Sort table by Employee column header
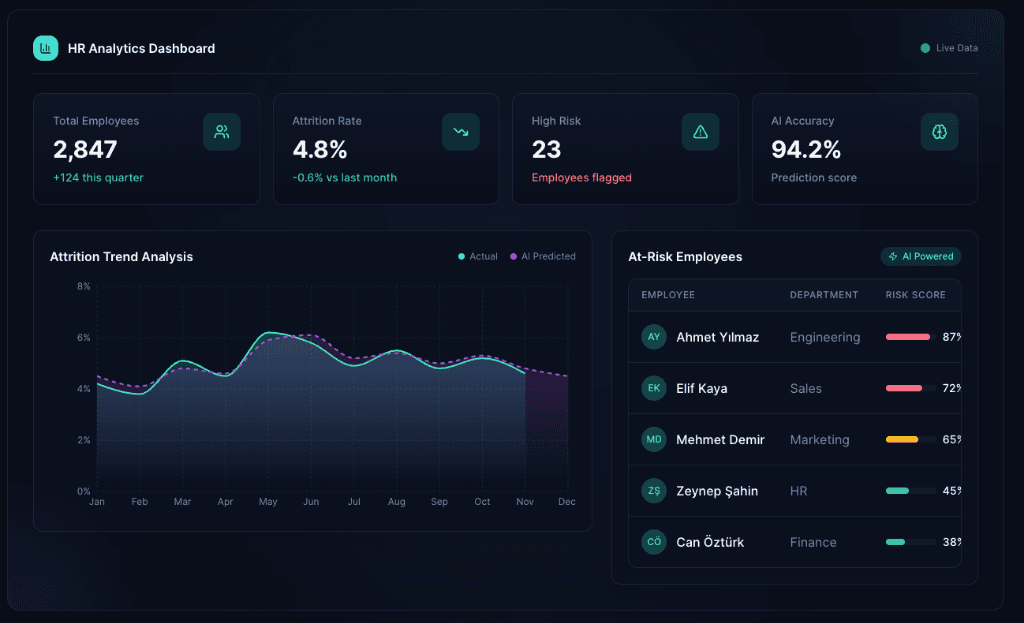The width and height of the screenshot is (1024, 623). (668, 295)
